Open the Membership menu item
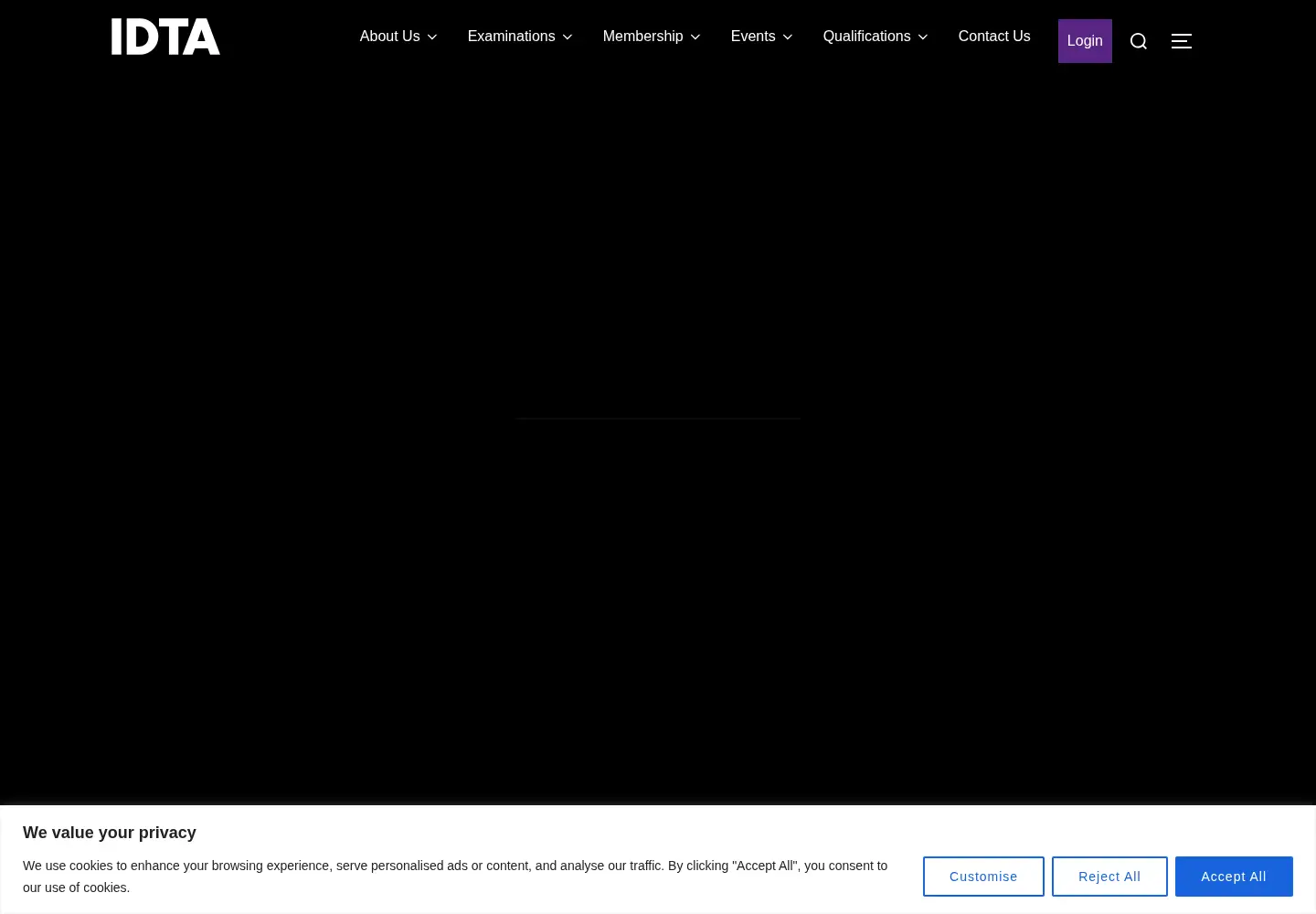 642,37
